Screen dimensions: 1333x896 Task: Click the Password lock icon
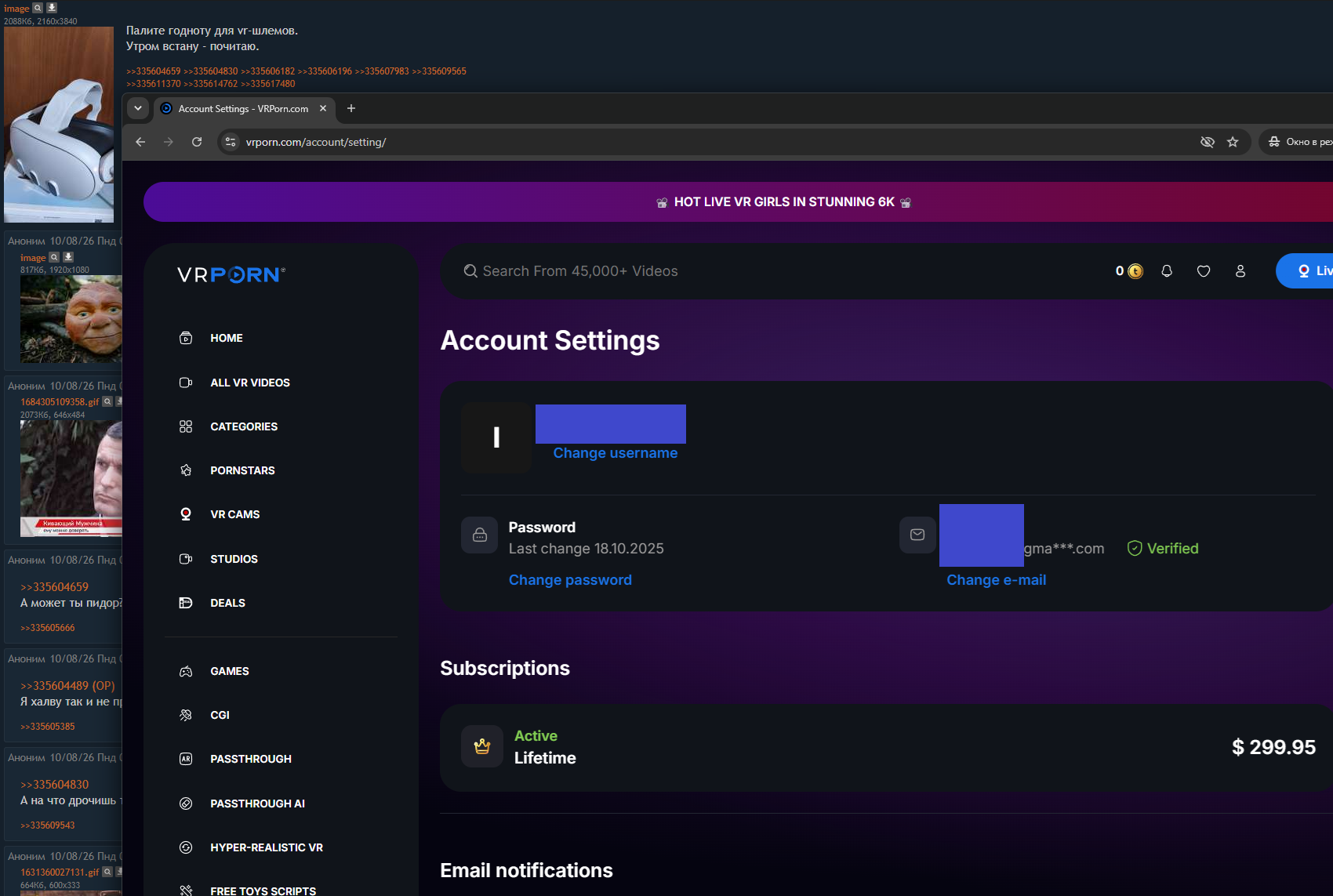point(480,535)
